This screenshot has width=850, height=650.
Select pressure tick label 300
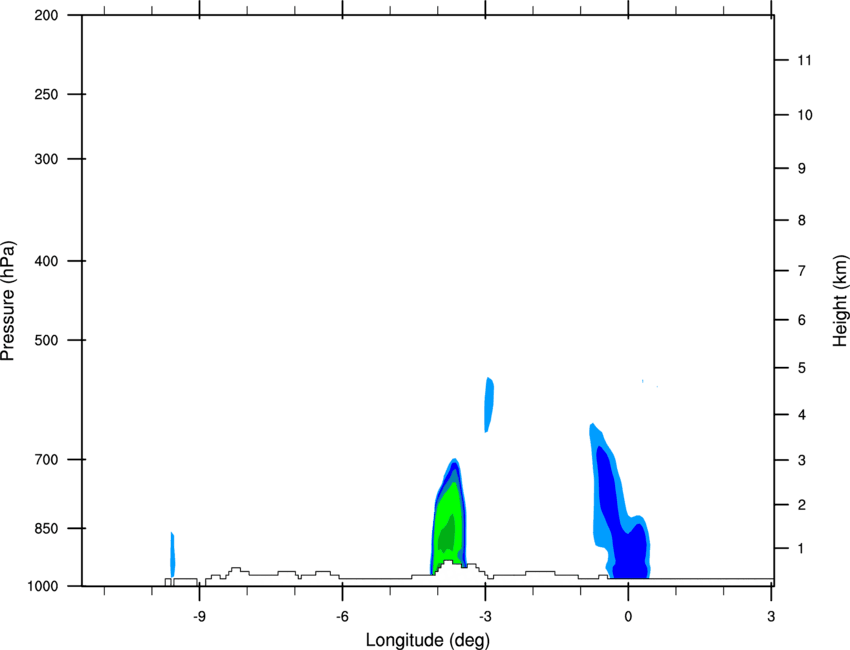click(x=46, y=159)
